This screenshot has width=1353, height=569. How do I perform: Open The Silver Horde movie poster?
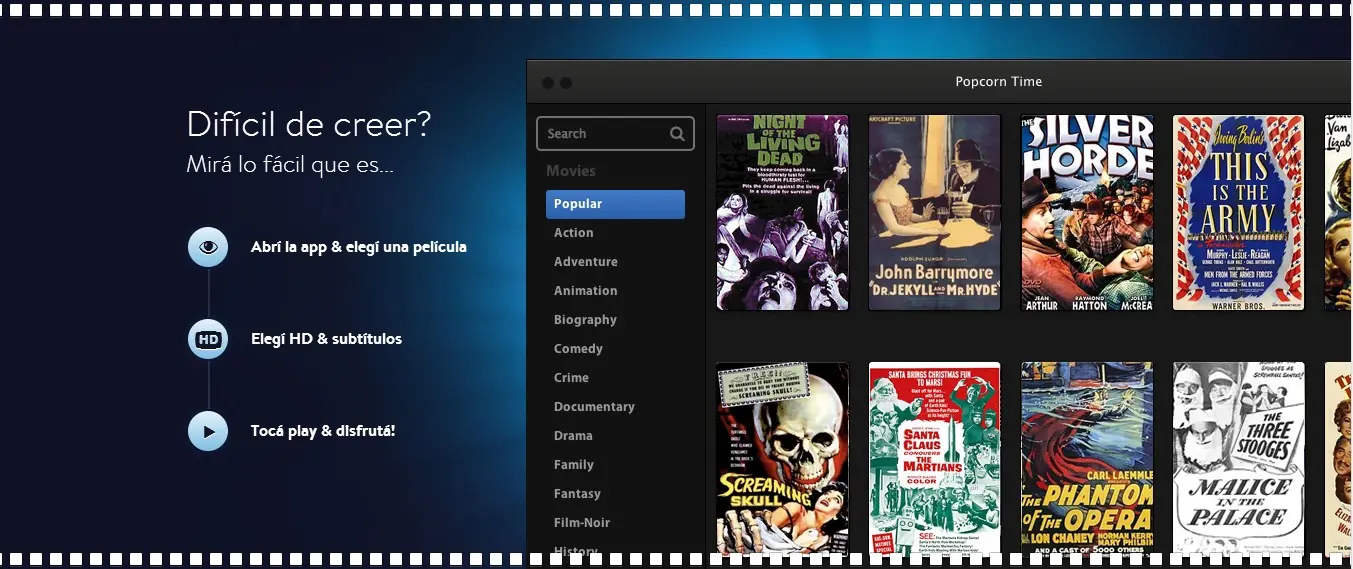[1087, 212]
